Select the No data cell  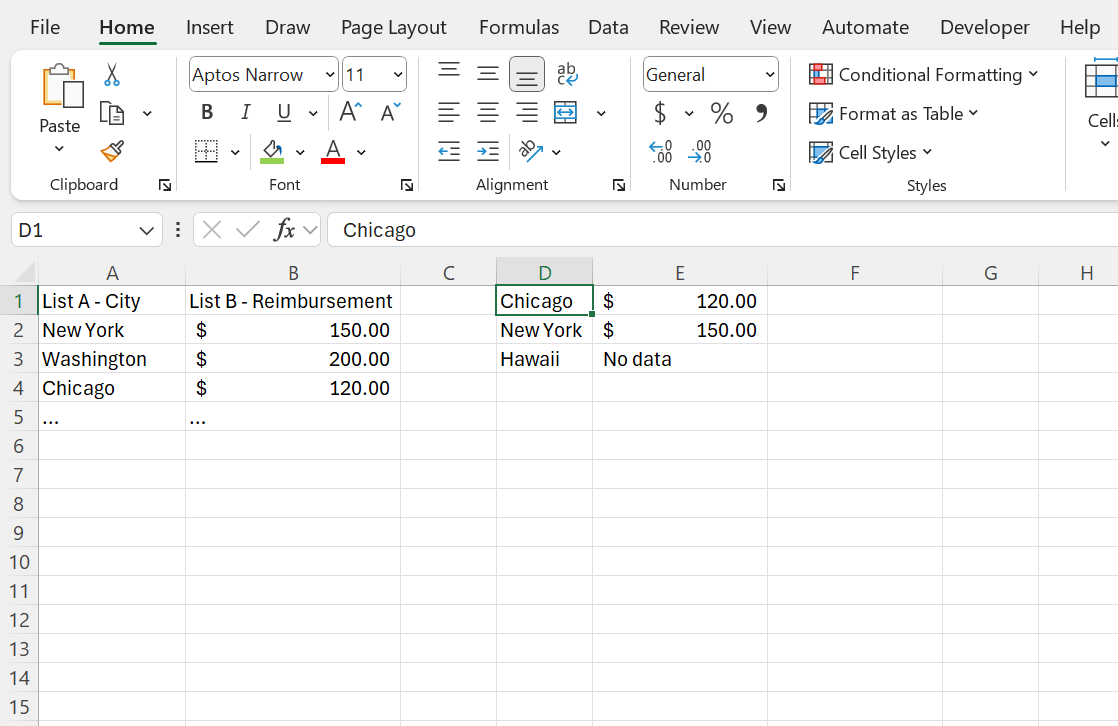680,359
